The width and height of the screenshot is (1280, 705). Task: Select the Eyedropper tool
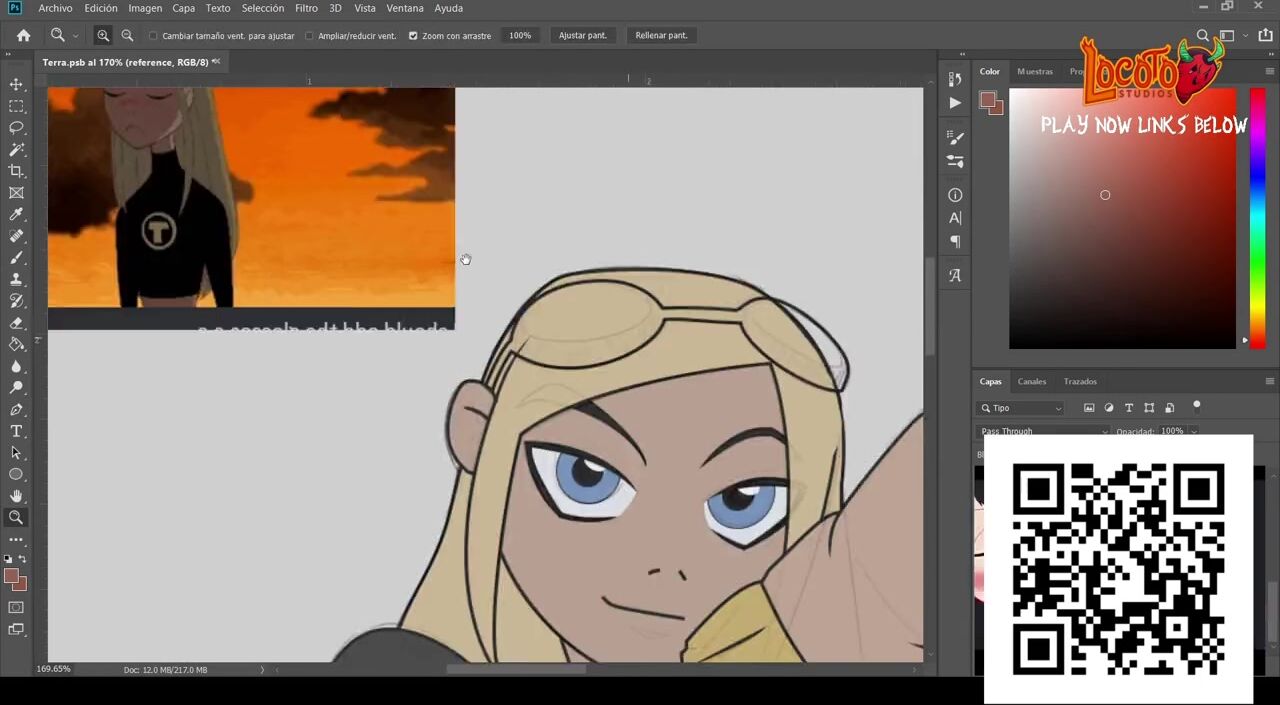coord(16,215)
